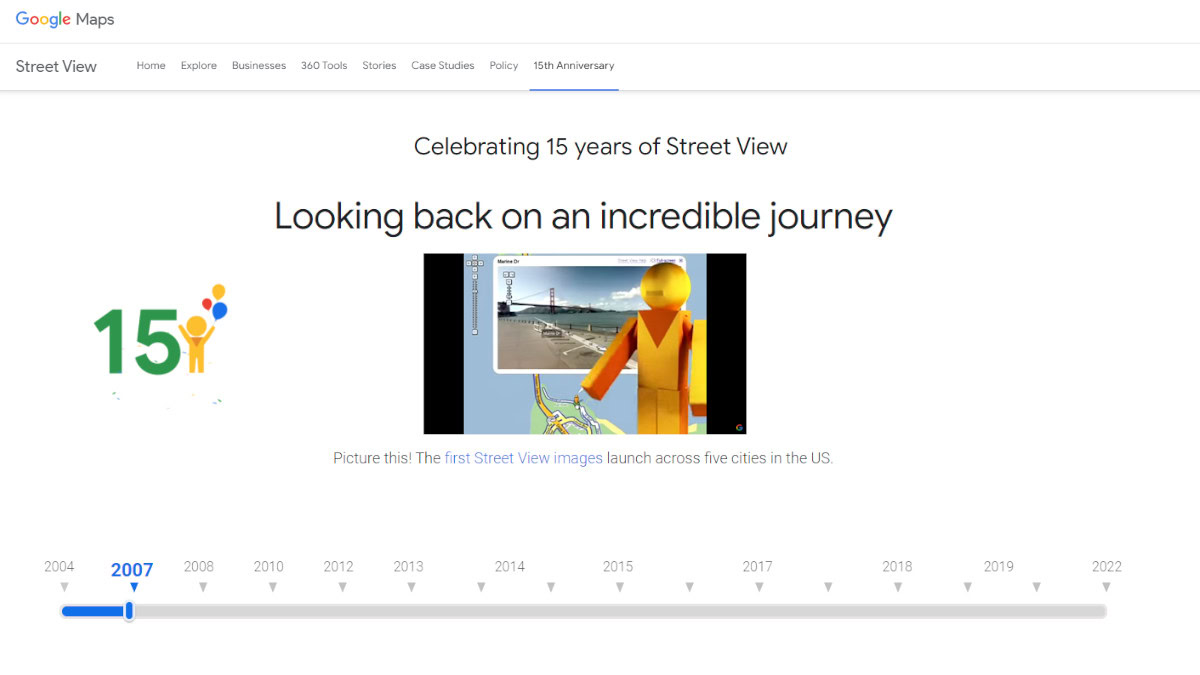Screen dimensions: 1200x675
Task: Click the unlabeled marker between 2017 and 2018
Action: coord(828,587)
